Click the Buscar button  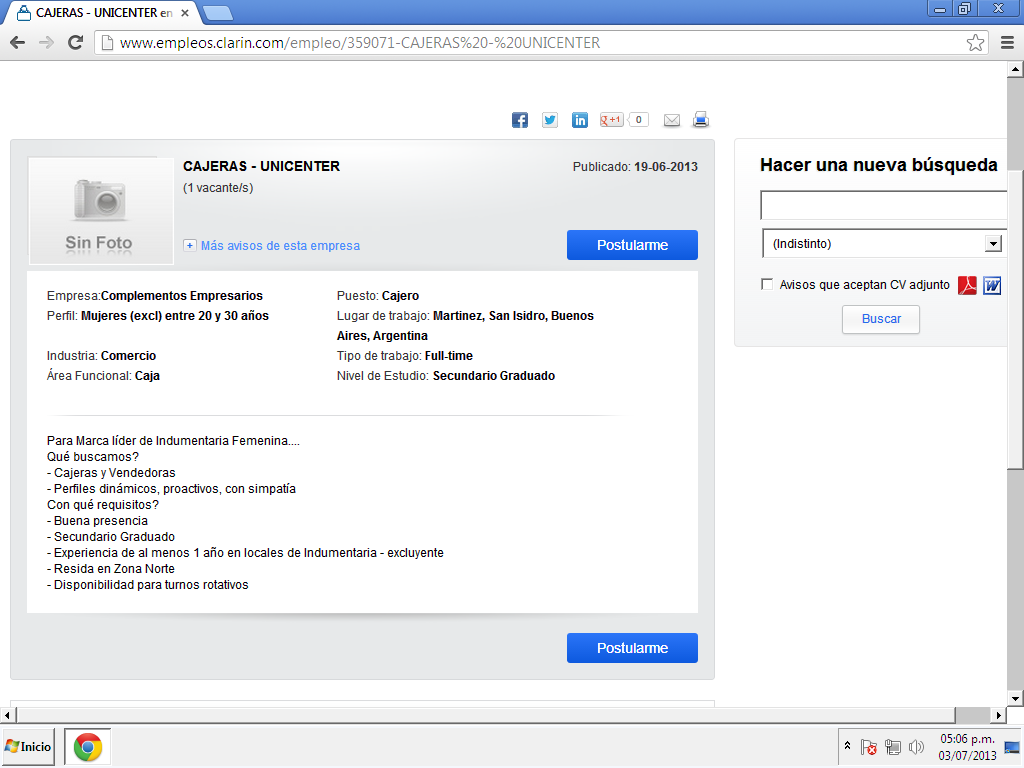881,319
